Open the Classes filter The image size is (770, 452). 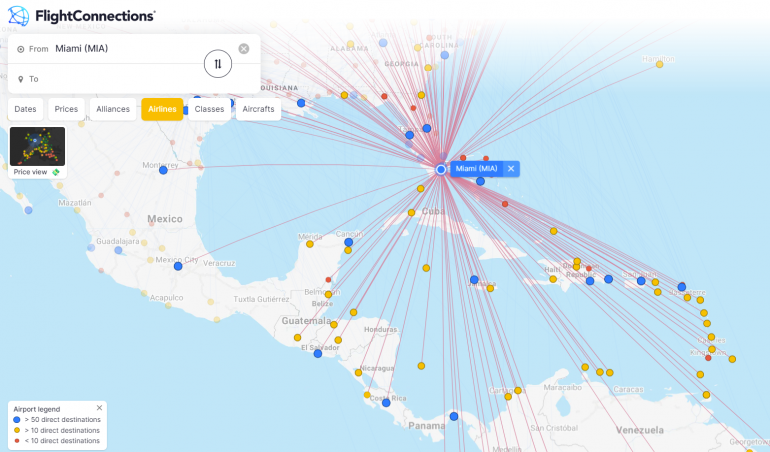pyautogui.click(x=209, y=109)
